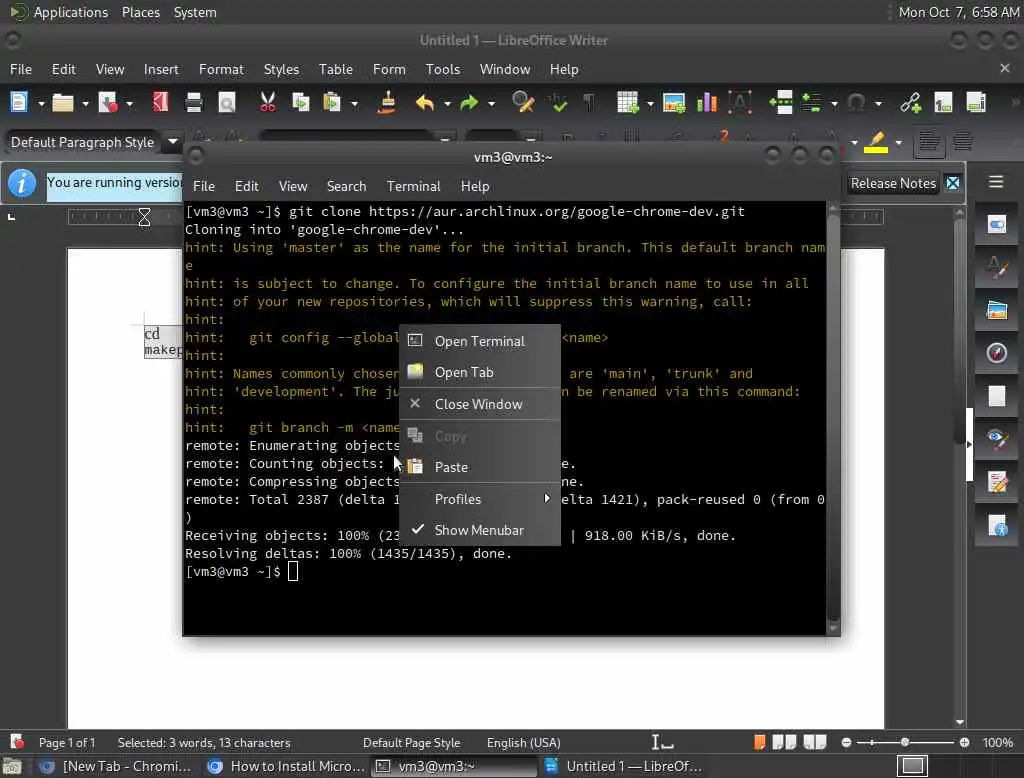Click English (USA) language in status bar
This screenshot has height=778, width=1024.
coord(523,743)
